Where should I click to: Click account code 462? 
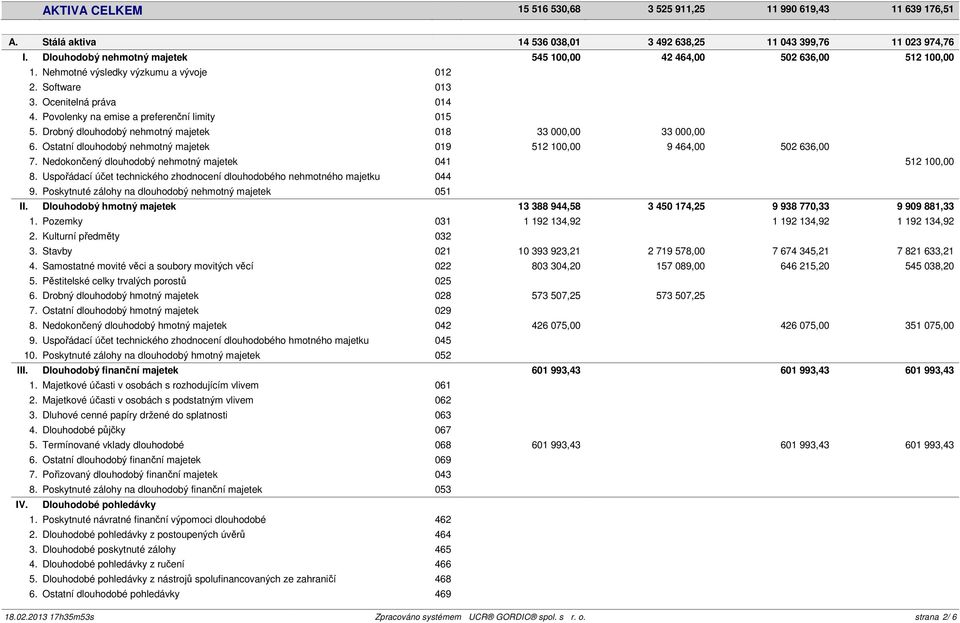[443, 520]
